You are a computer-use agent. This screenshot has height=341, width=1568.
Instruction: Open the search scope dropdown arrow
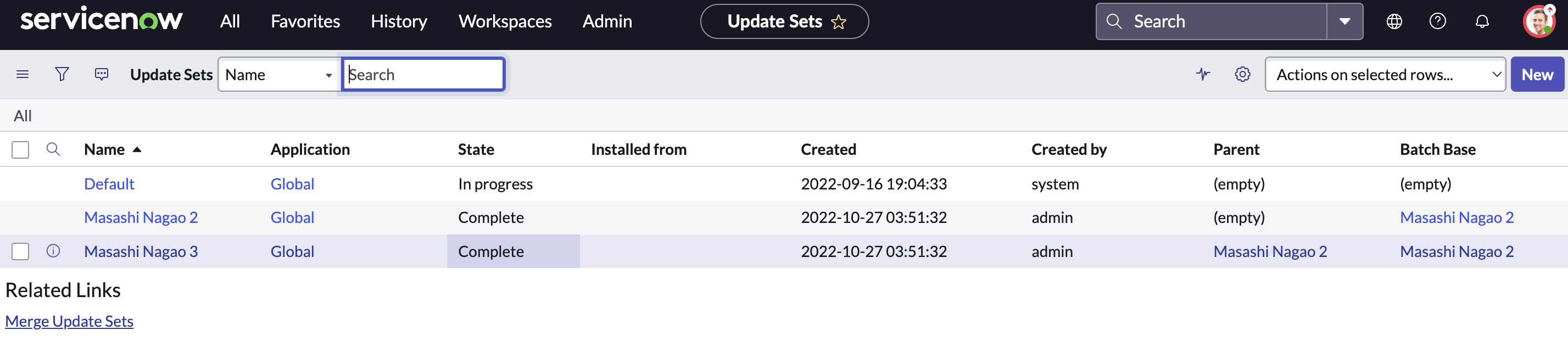1344,21
